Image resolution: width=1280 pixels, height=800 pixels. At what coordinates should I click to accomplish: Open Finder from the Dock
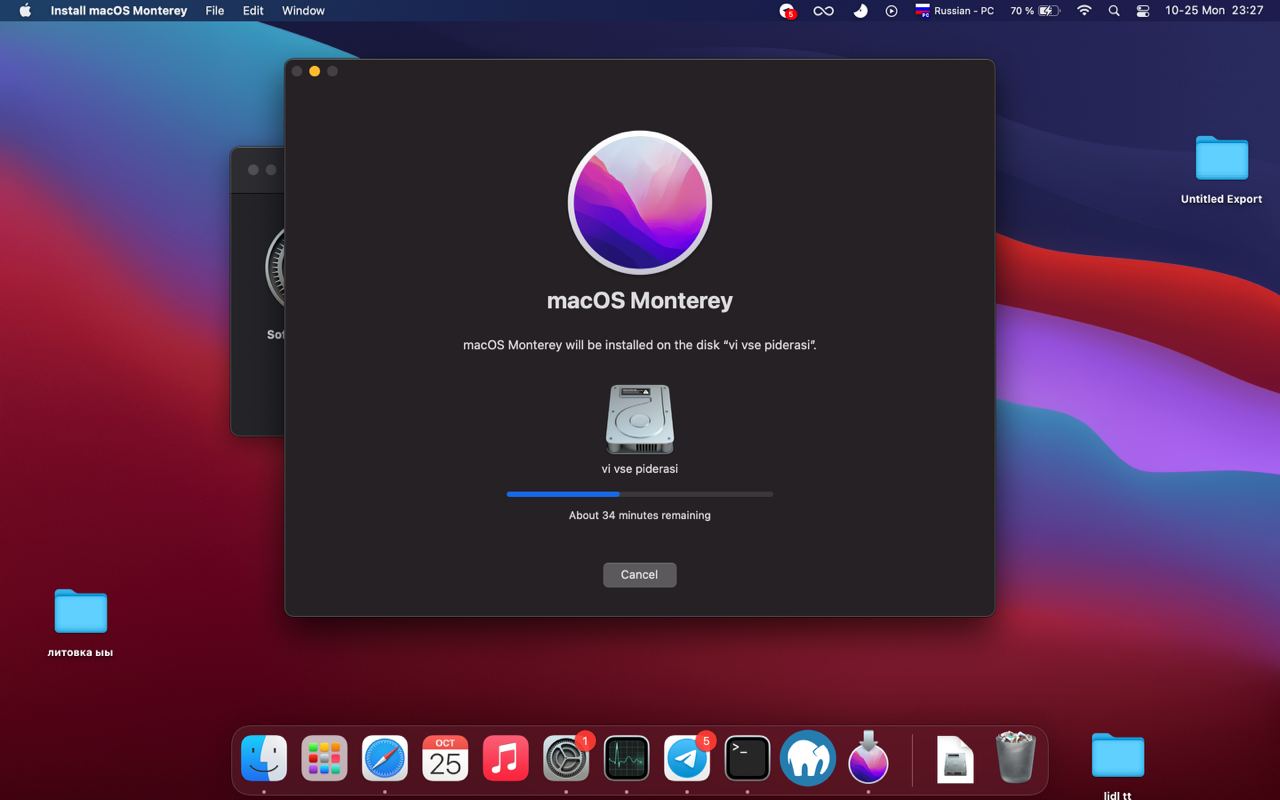(x=264, y=759)
